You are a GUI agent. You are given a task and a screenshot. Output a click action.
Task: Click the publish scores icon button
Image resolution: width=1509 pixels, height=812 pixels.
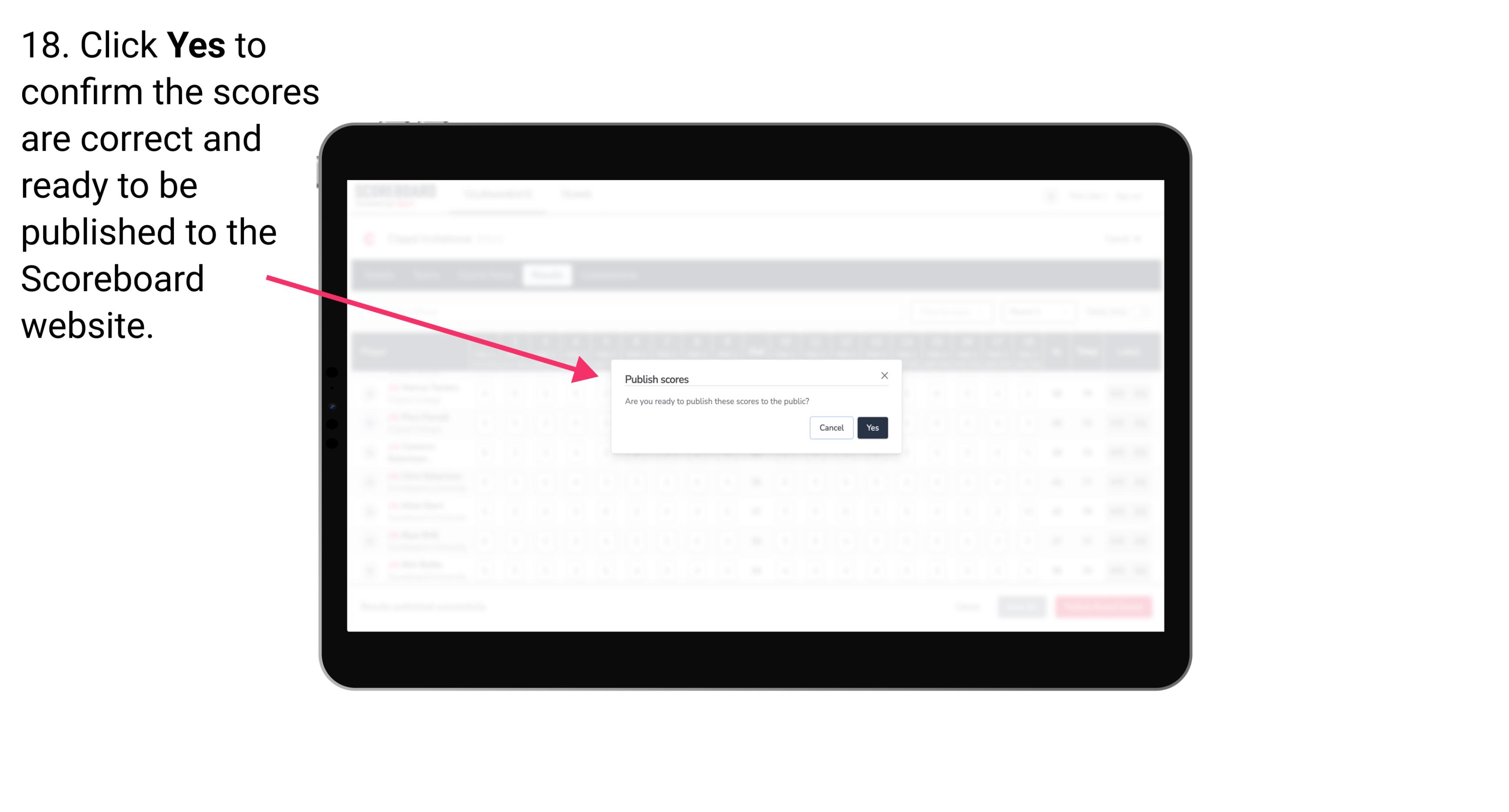872,427
